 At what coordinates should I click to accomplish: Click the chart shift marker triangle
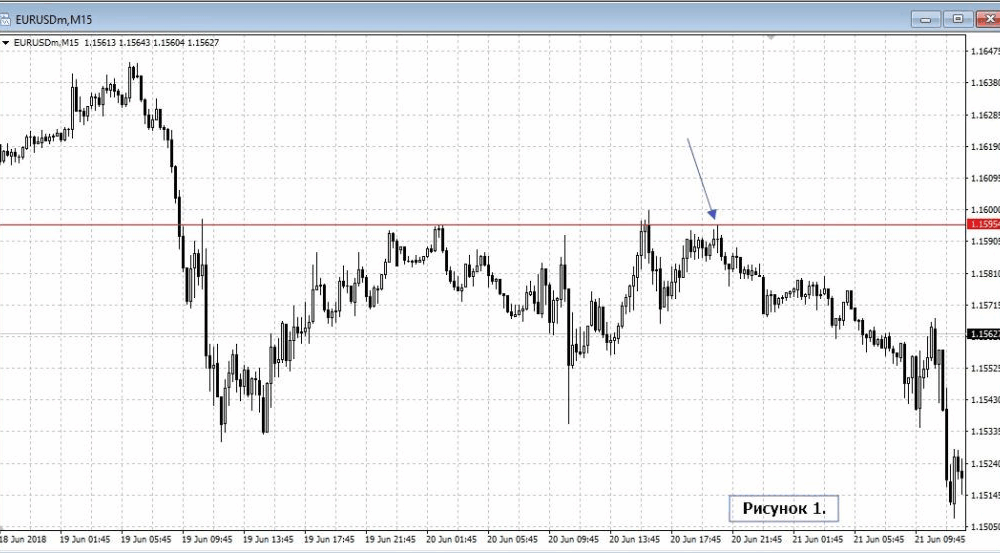click(771, 38)
